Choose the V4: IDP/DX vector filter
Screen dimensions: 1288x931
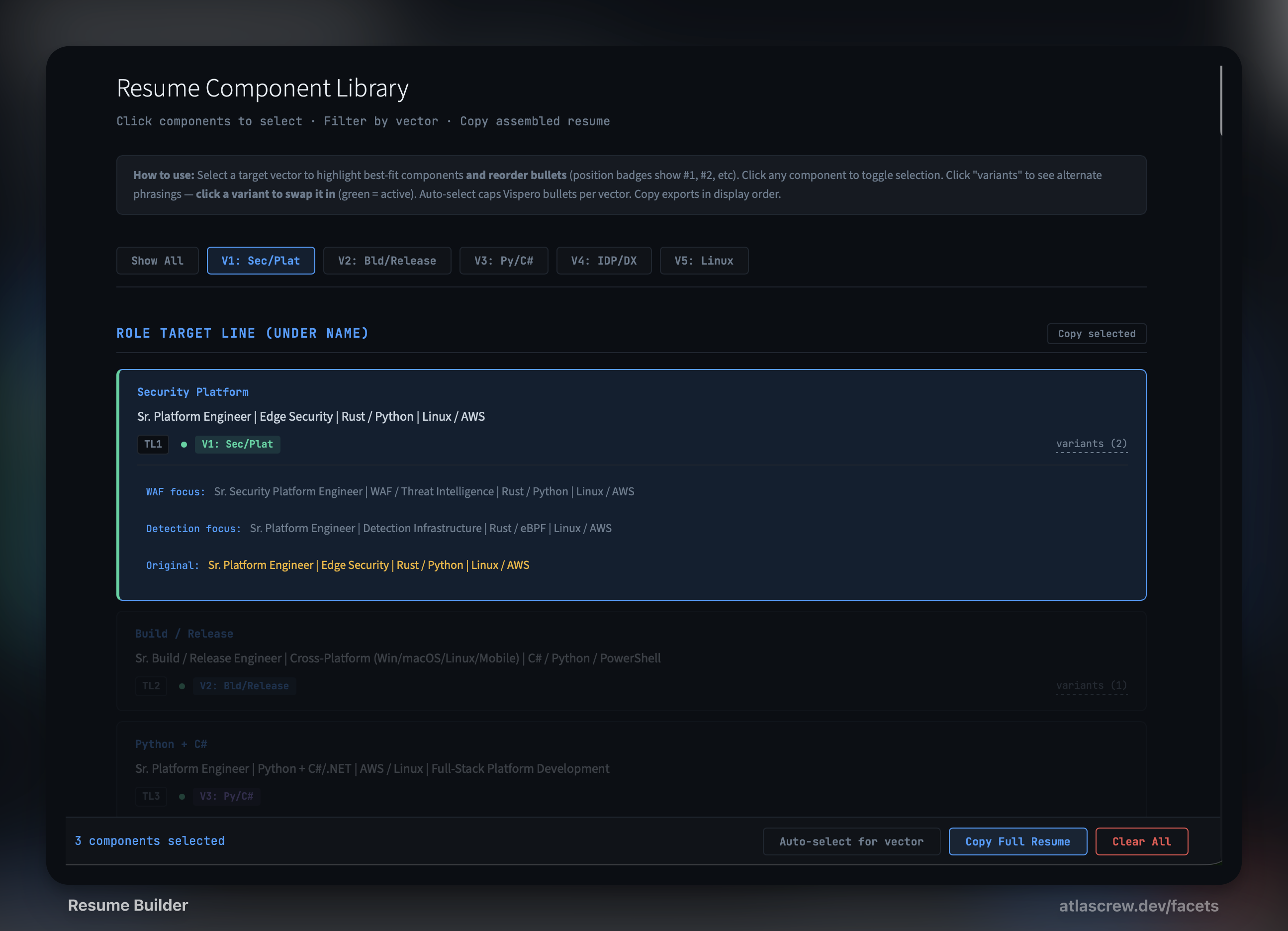(x=603, y=261)
